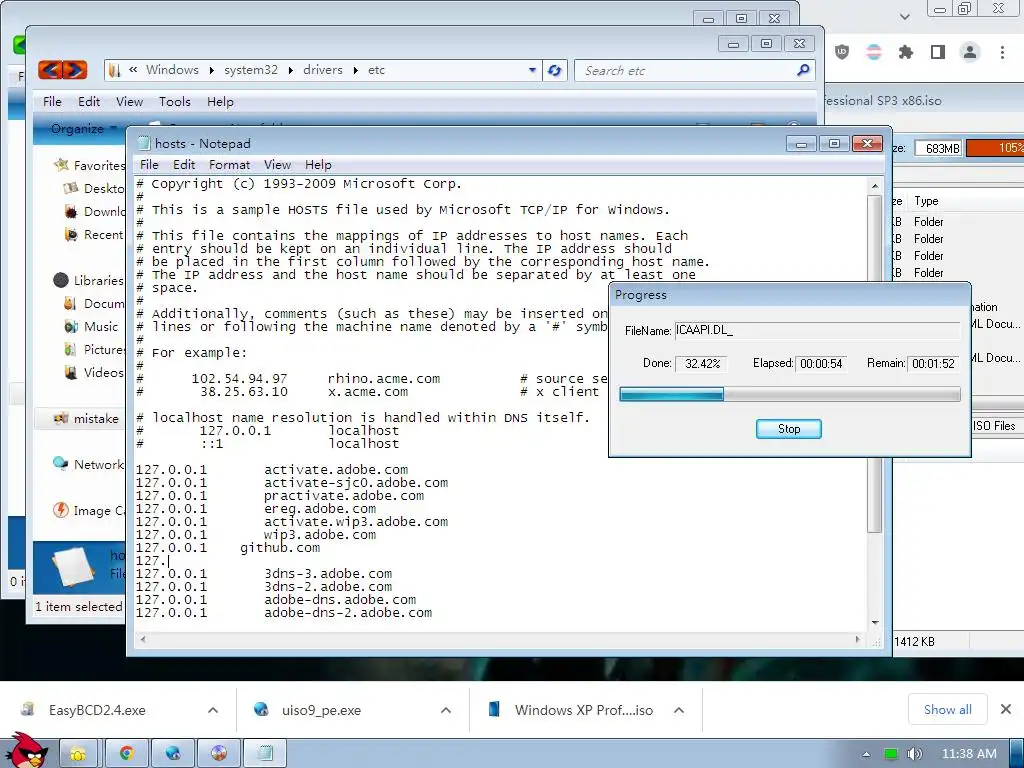This screenshot has width=1024, height=768.
Task: Select Network in navigation pane
Action: point(88,464)
